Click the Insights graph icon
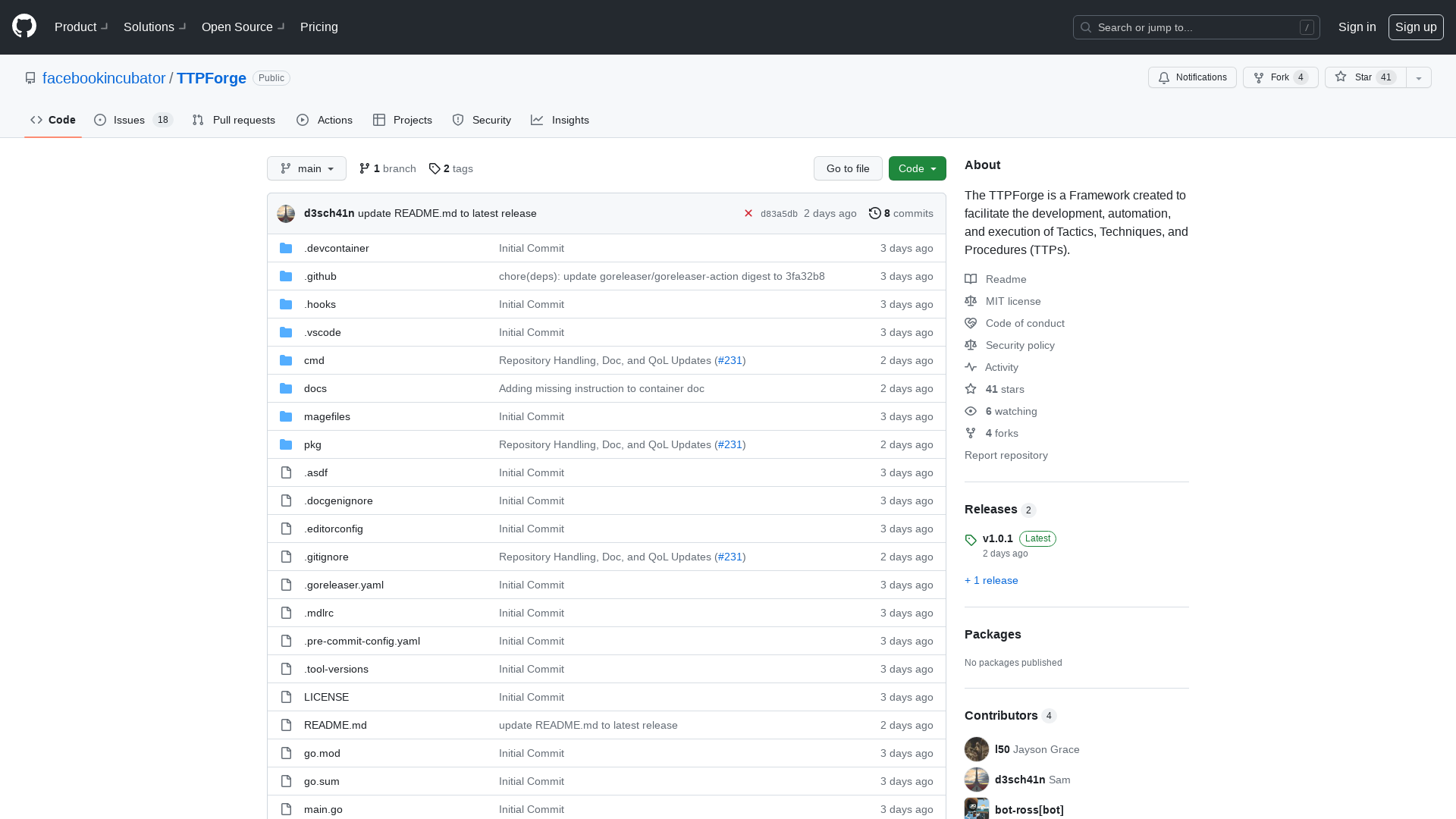Image resolution: width=1456 pixels, height=819 pixels. coord(536,120)
